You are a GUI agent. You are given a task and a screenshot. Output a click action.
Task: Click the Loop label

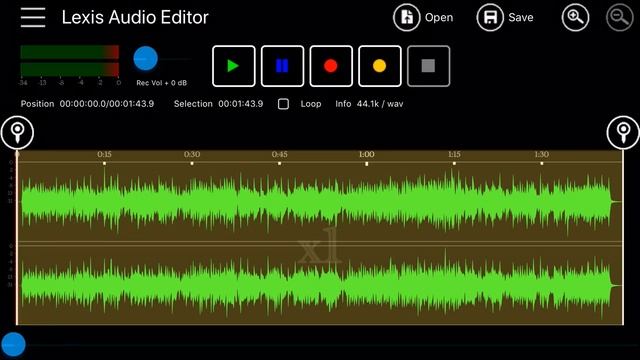pyautogui.click(x=311, y=104)
